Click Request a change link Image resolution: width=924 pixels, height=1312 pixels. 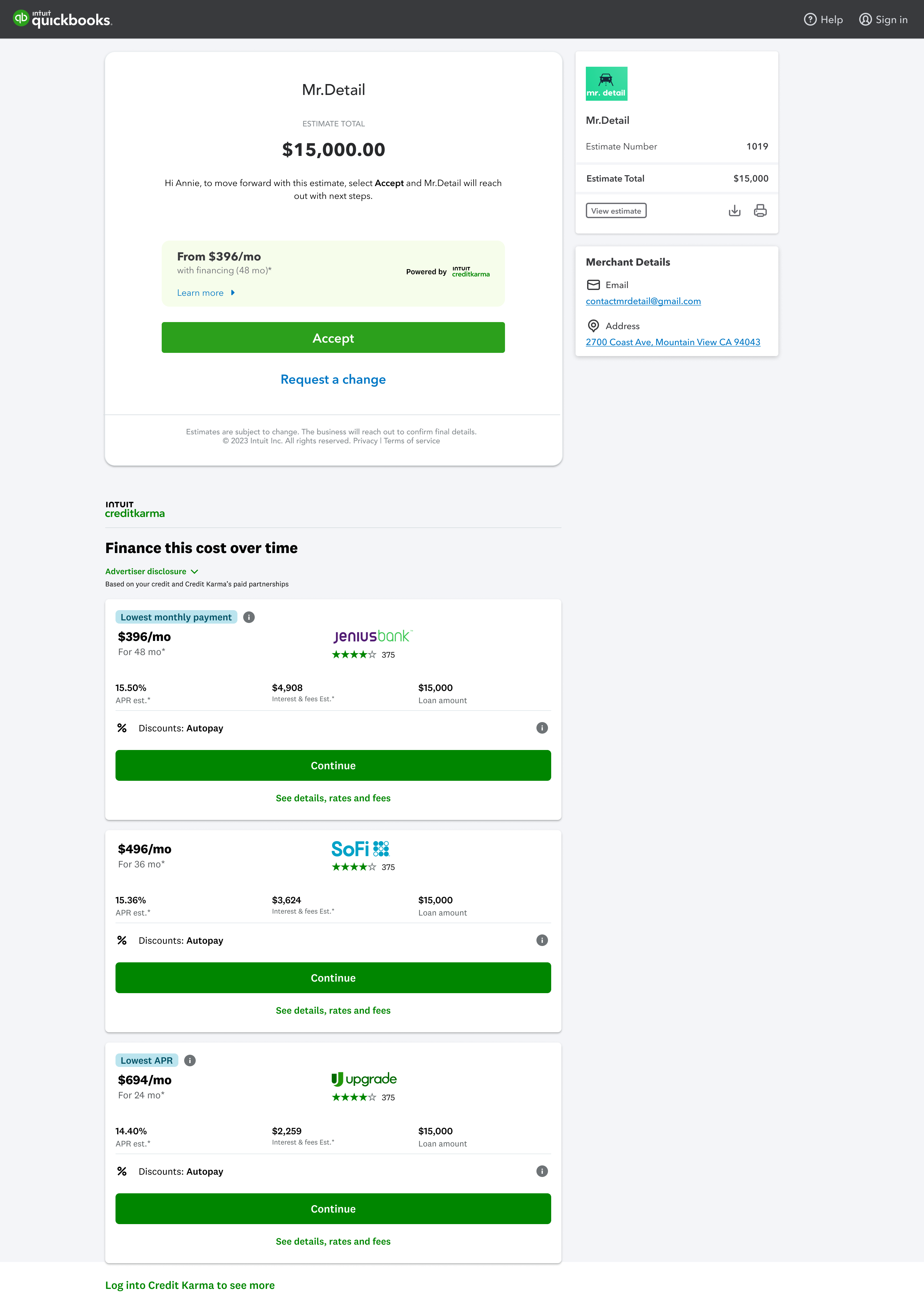click(x=333, y=379)
